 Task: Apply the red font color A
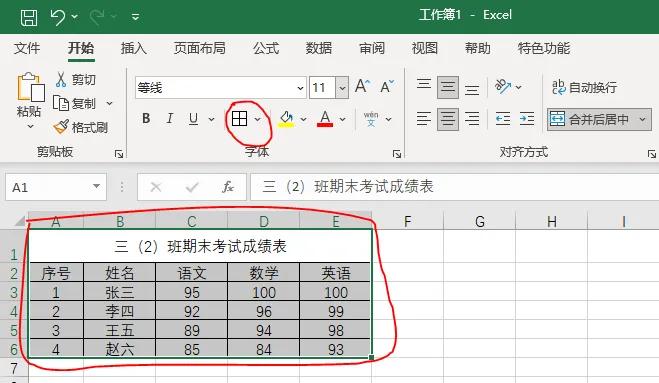pyautogui.click(x=325, y=119)
